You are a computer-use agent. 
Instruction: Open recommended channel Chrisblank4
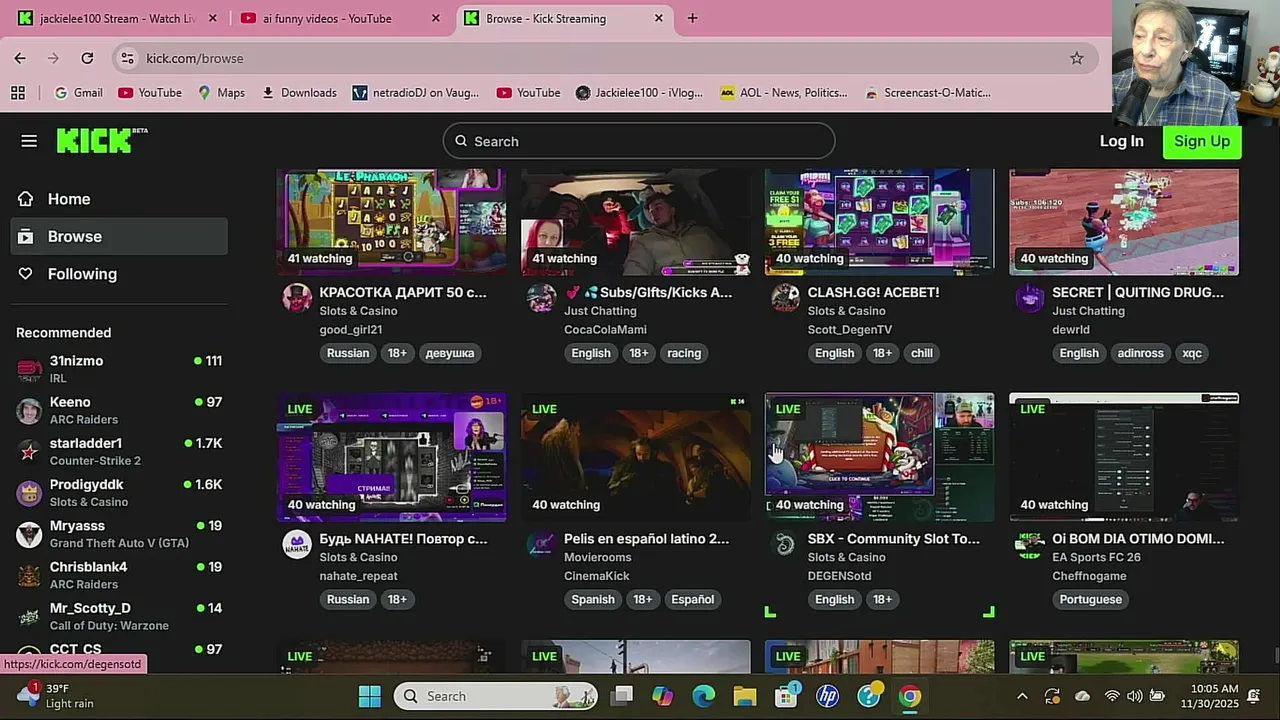point(120,575)
